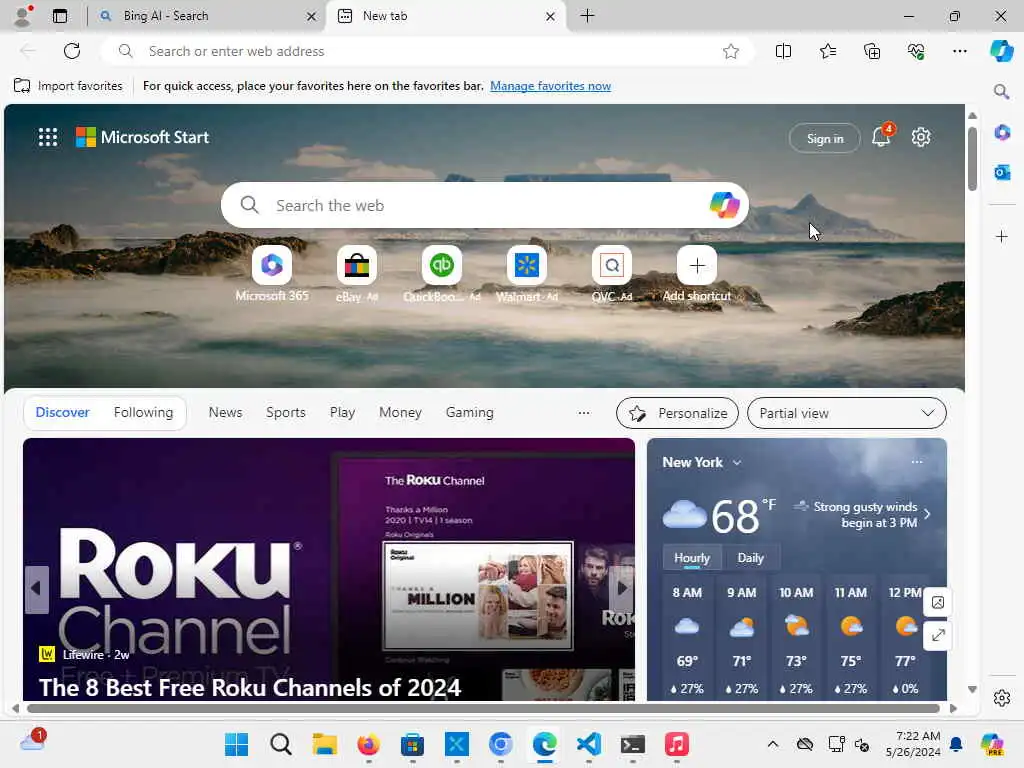Open the tab actions menu icon
Viewport: 1024px width, 768px height.
click(x=59, y=16)
